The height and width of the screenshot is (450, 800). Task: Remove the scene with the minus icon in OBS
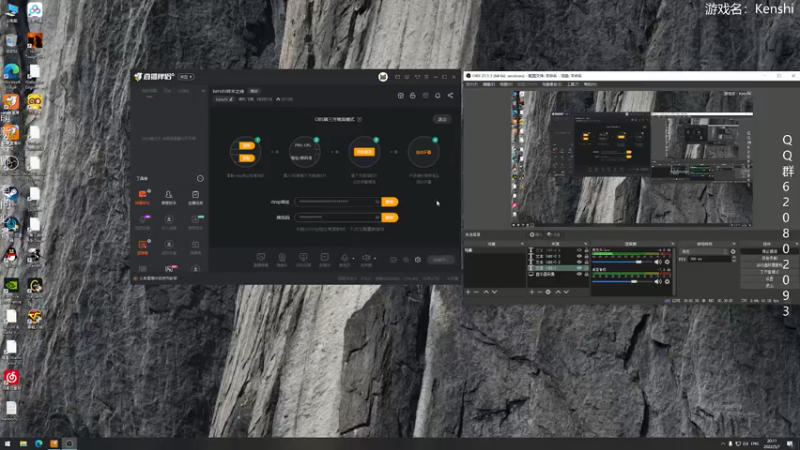tap(477, 292)
